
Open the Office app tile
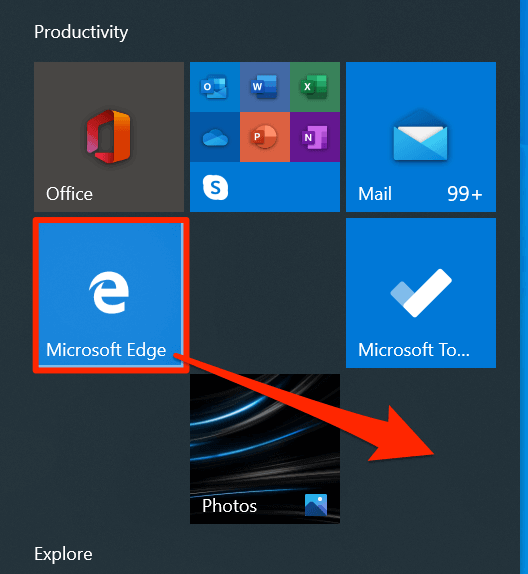(x=109, y=137)
